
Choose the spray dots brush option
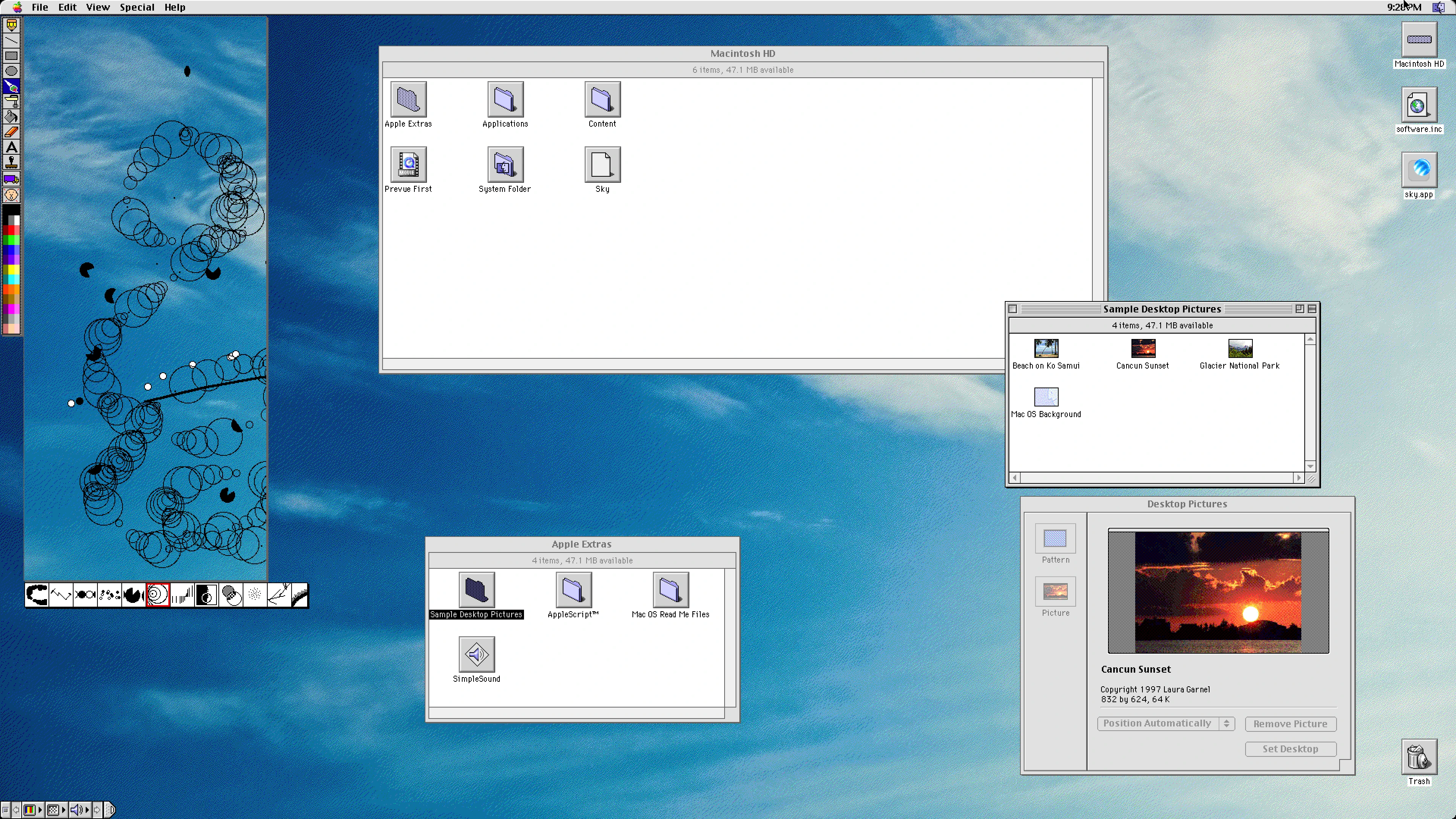(255, 595)
